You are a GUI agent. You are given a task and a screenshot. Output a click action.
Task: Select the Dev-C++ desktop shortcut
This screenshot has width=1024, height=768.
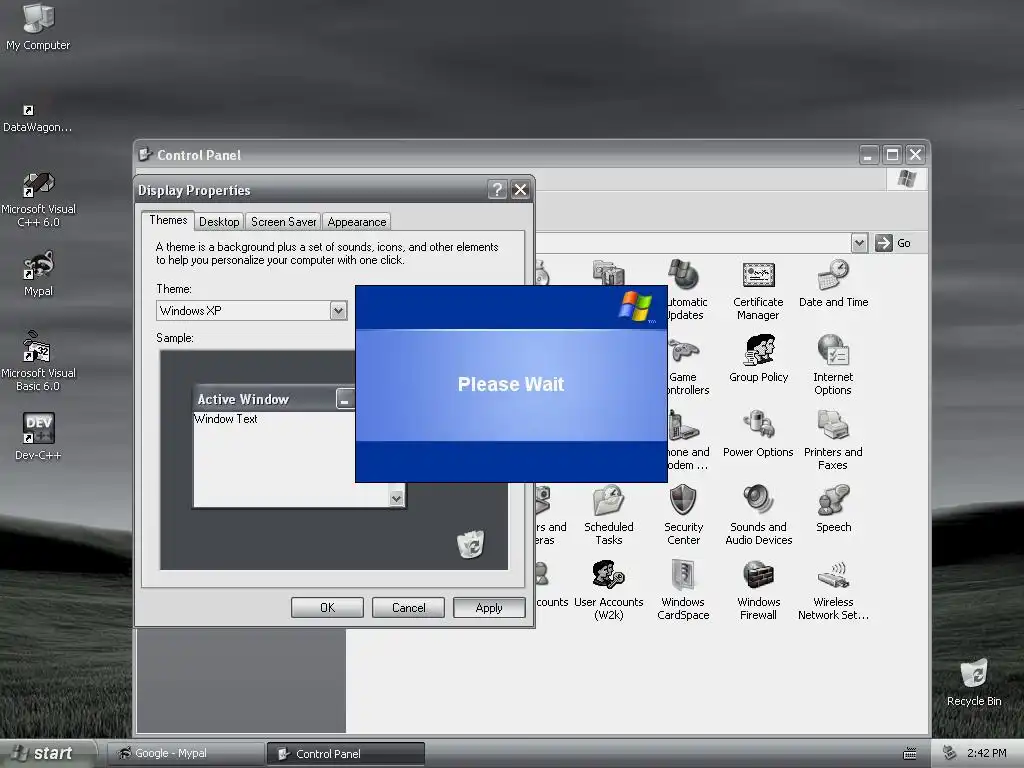point(38,436)
